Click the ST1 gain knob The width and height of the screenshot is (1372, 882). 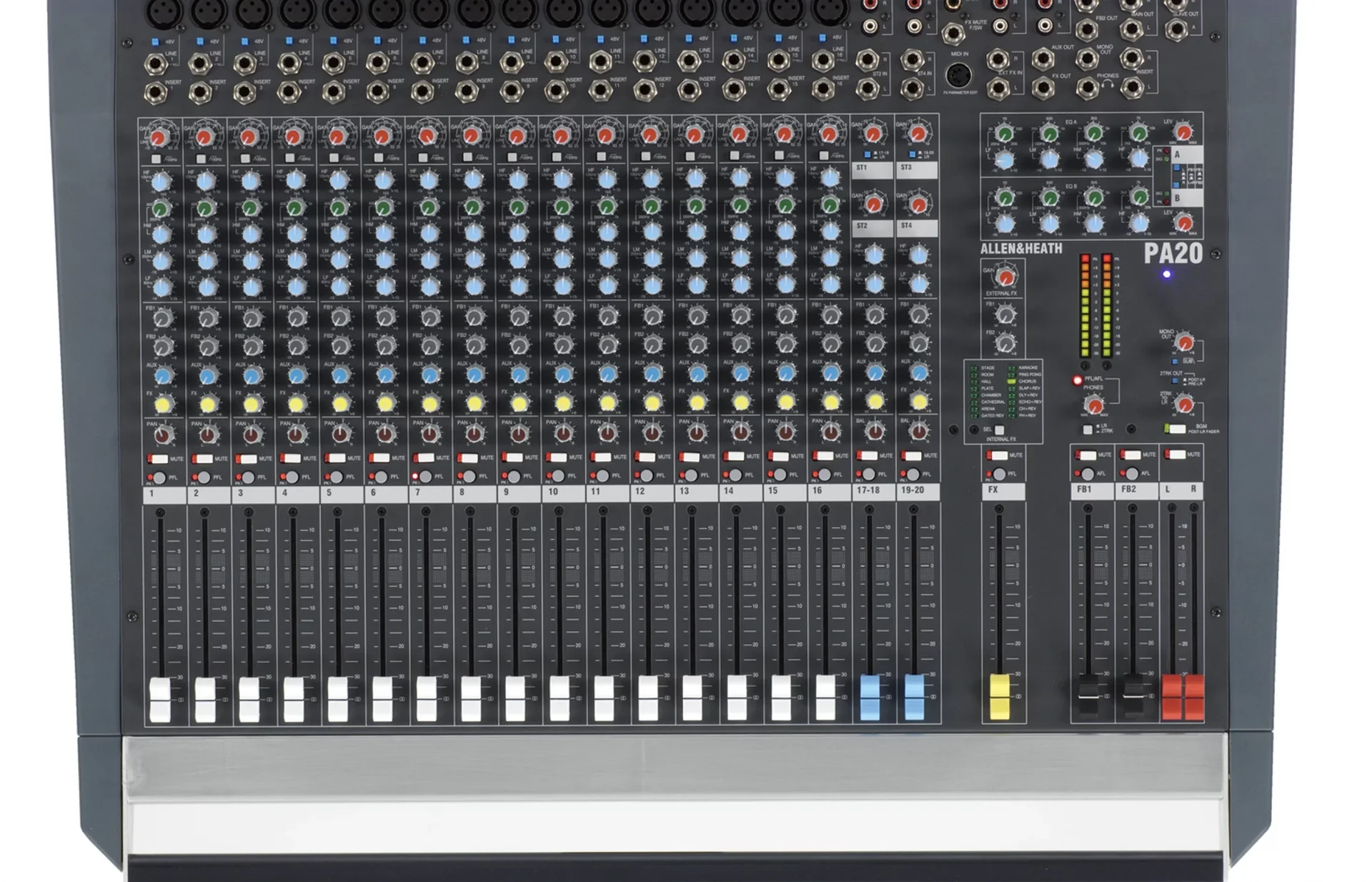(x=873, y=134)
